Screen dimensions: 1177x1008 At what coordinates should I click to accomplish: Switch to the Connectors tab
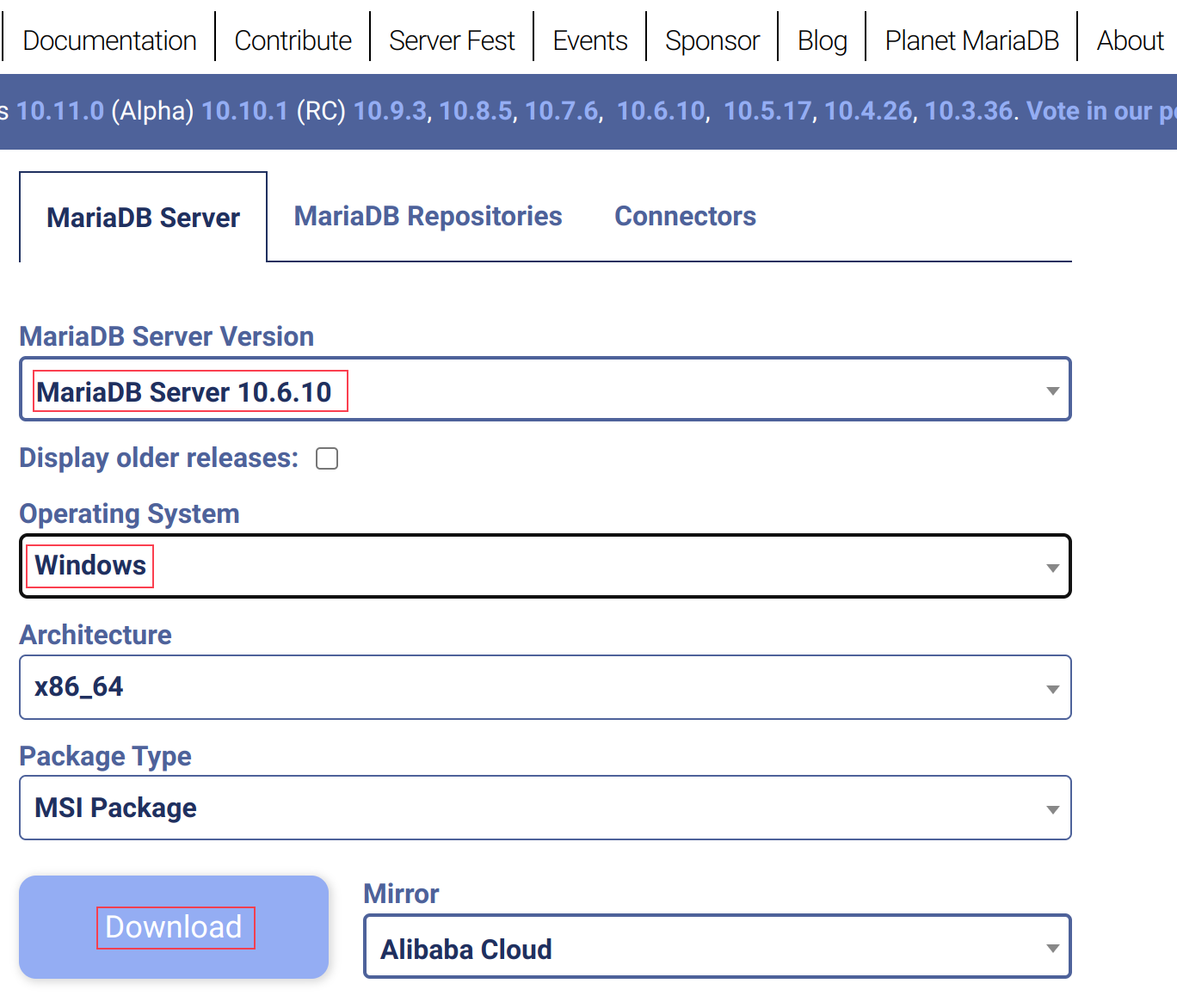685,216
